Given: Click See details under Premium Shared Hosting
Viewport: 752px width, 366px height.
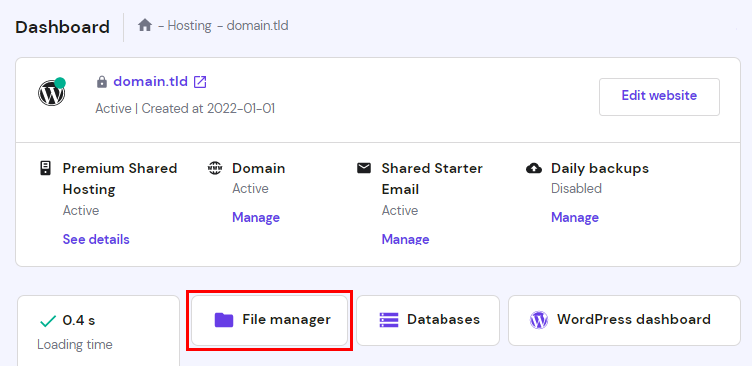Looking at the screenshot, I should 96,239.
